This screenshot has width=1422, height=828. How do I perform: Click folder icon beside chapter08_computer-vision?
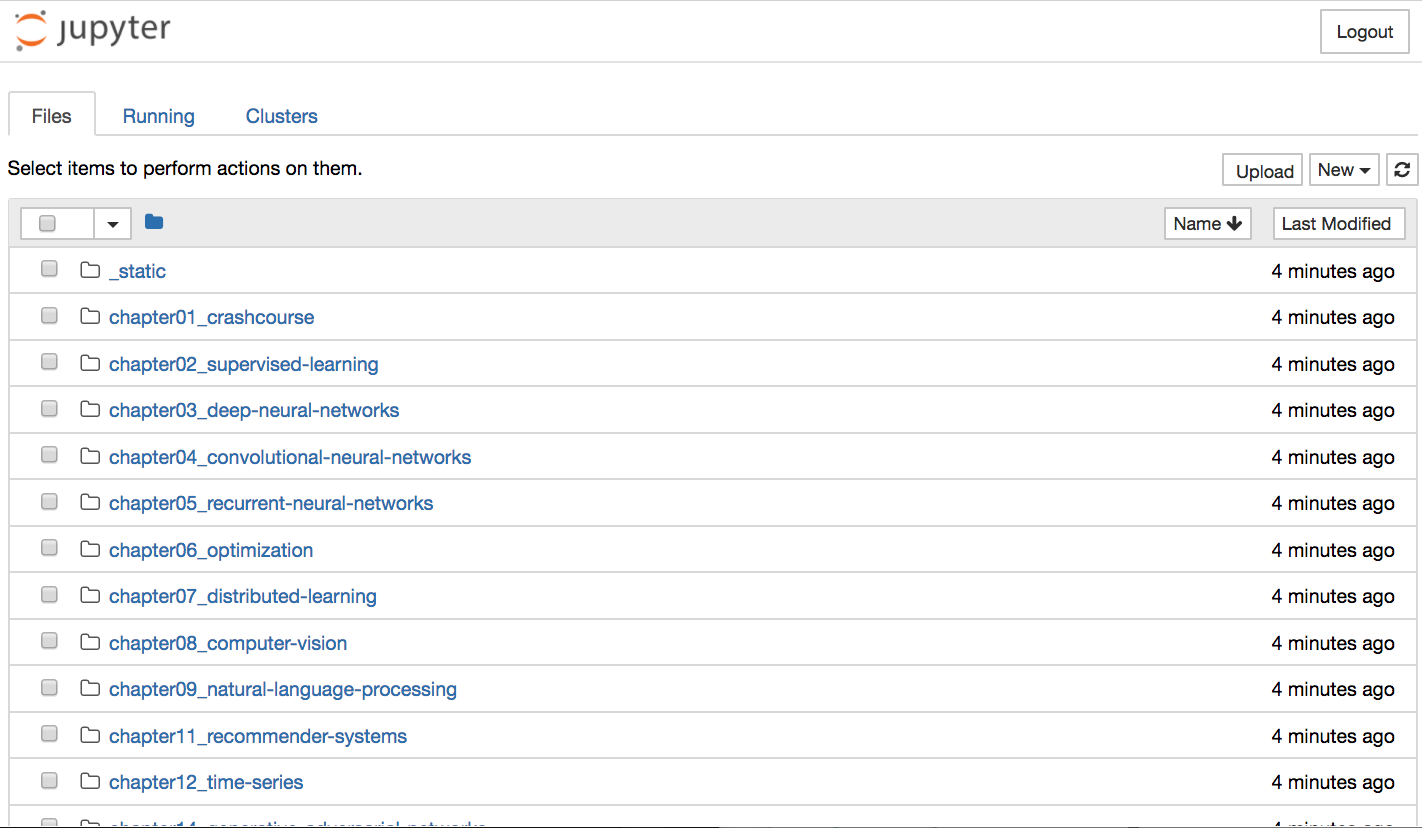[90, 642]
